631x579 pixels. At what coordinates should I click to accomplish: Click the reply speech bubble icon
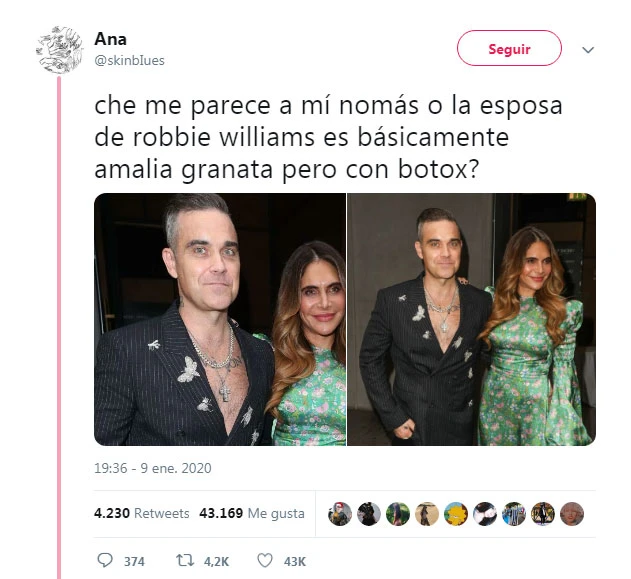coord(105,560)
